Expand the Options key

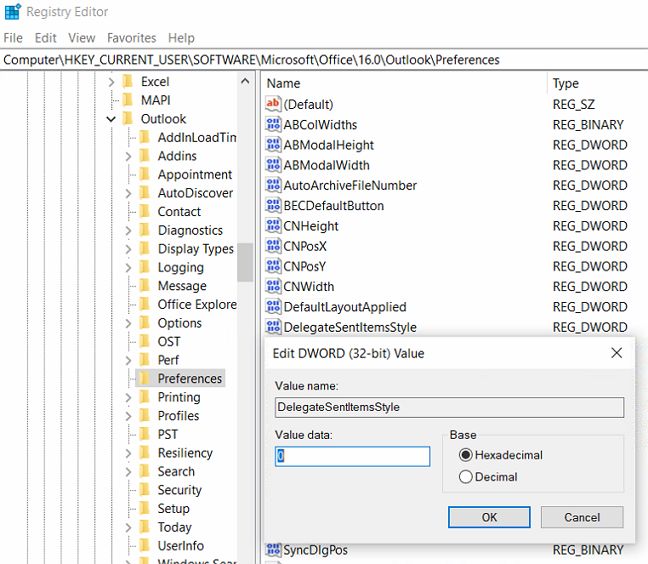point(128,323)
